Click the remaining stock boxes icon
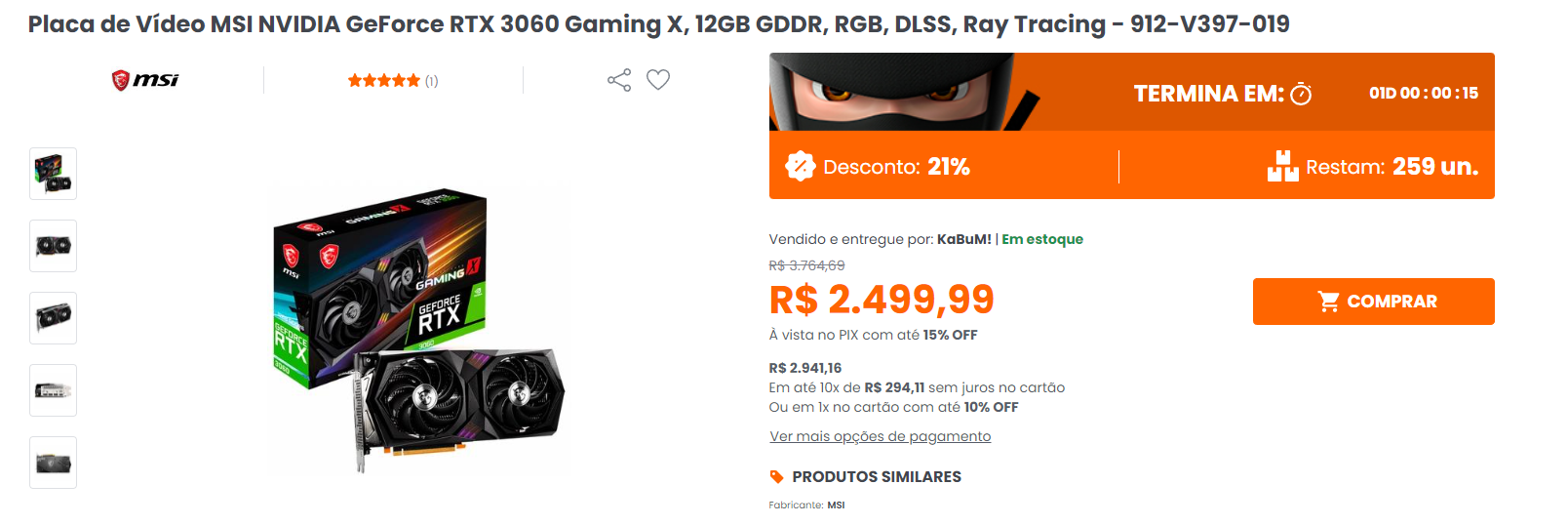The height and width of the screenshot is (525, 1568). coord(1282,166)
